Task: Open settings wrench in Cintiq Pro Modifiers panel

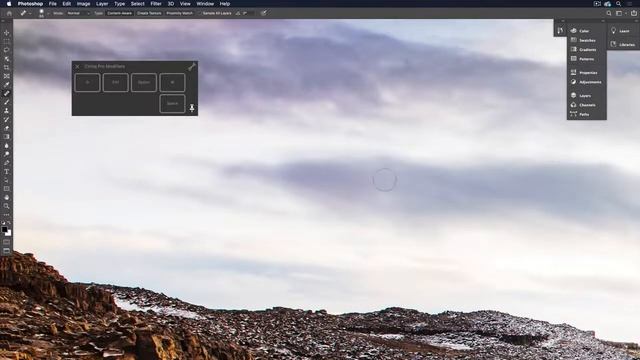Action: [x=192, y=67]
